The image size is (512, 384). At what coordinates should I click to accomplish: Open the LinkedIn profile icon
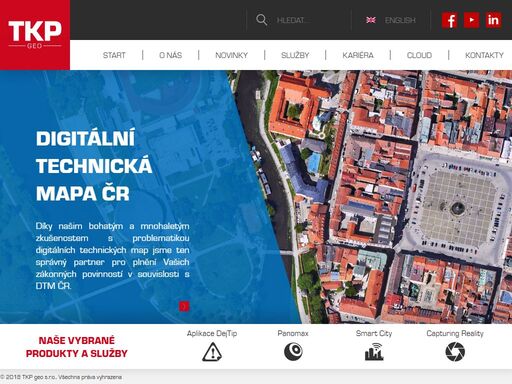pyautogui.click(x=493, y=20)
